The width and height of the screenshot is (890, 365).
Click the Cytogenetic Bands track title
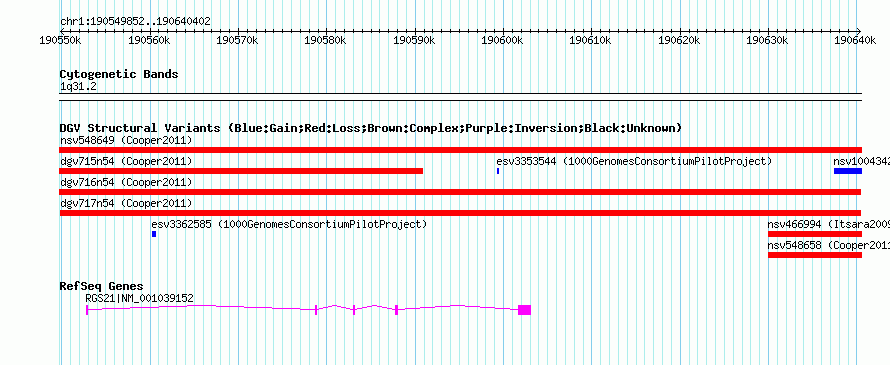coord(119,74)
